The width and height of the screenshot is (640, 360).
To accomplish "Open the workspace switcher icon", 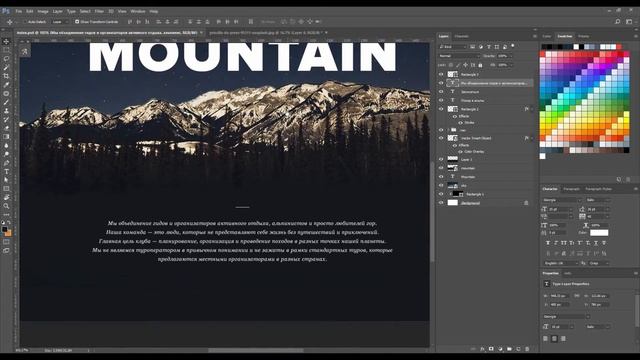I will pyautogui.click(x=629, y=22).
